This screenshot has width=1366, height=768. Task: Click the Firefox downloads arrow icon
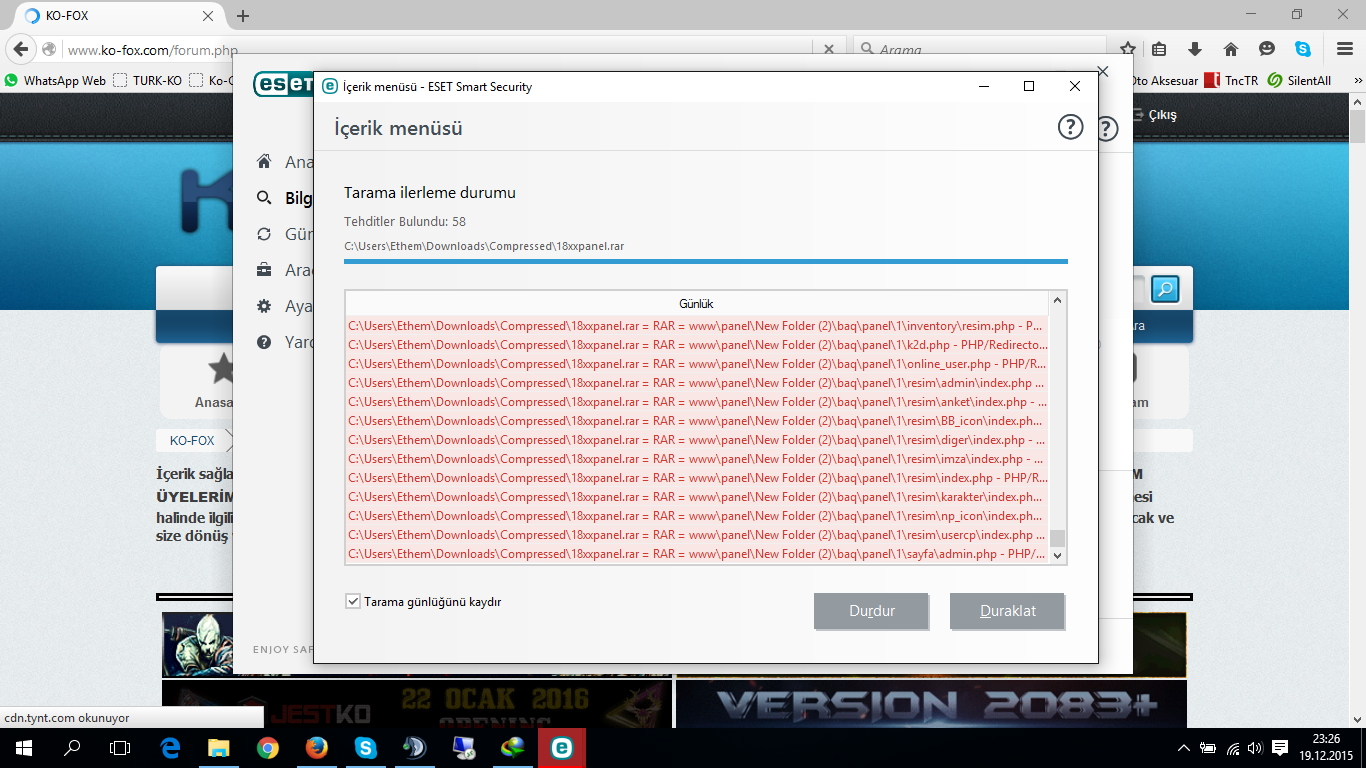click(x=1194, y=49)
